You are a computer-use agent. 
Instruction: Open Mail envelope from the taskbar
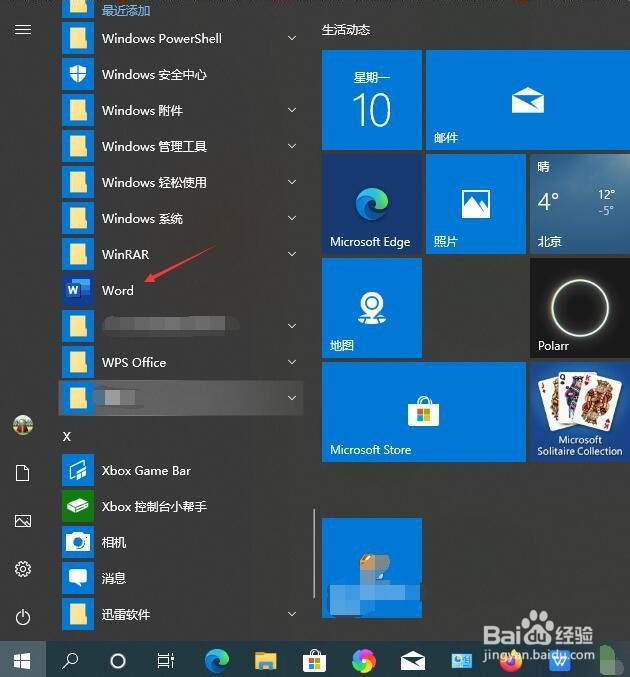tap(412, 661)
